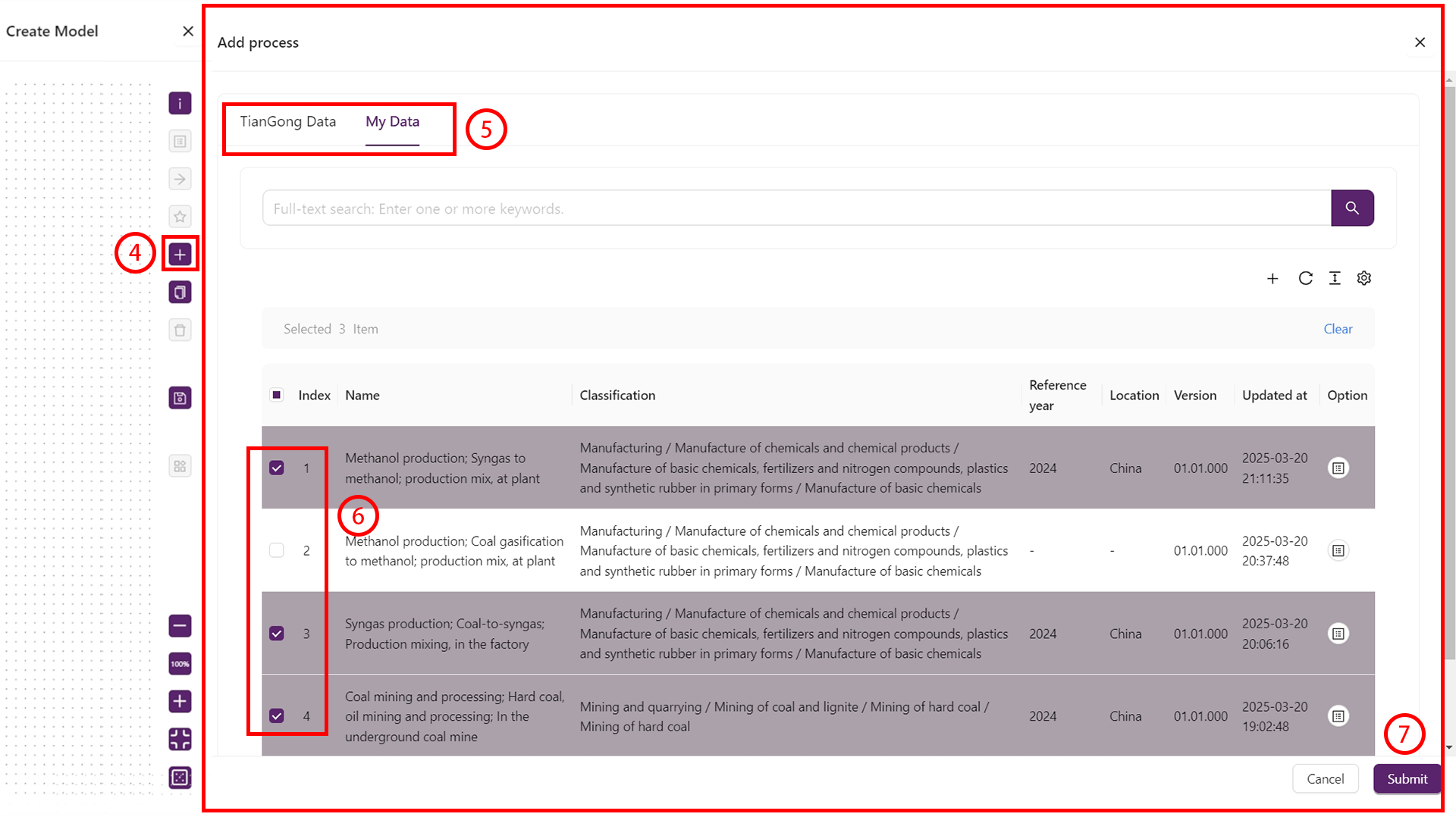Uncheck the Coal mining and processing row

coord(277,715)
